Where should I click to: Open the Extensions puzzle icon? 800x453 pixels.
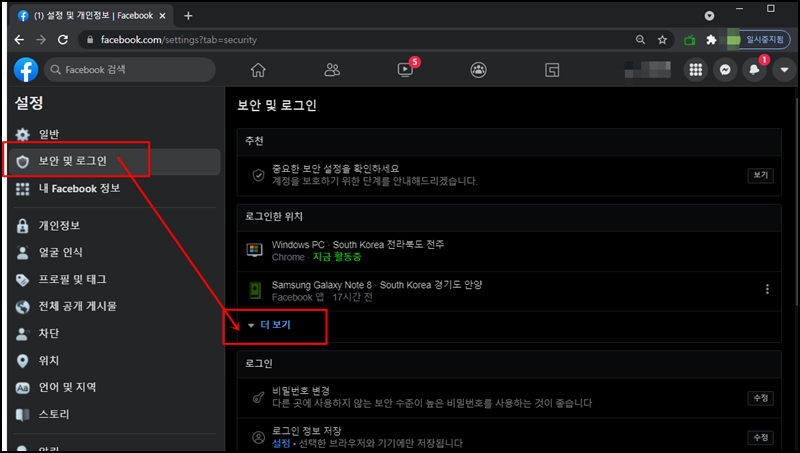pos(711,40)
